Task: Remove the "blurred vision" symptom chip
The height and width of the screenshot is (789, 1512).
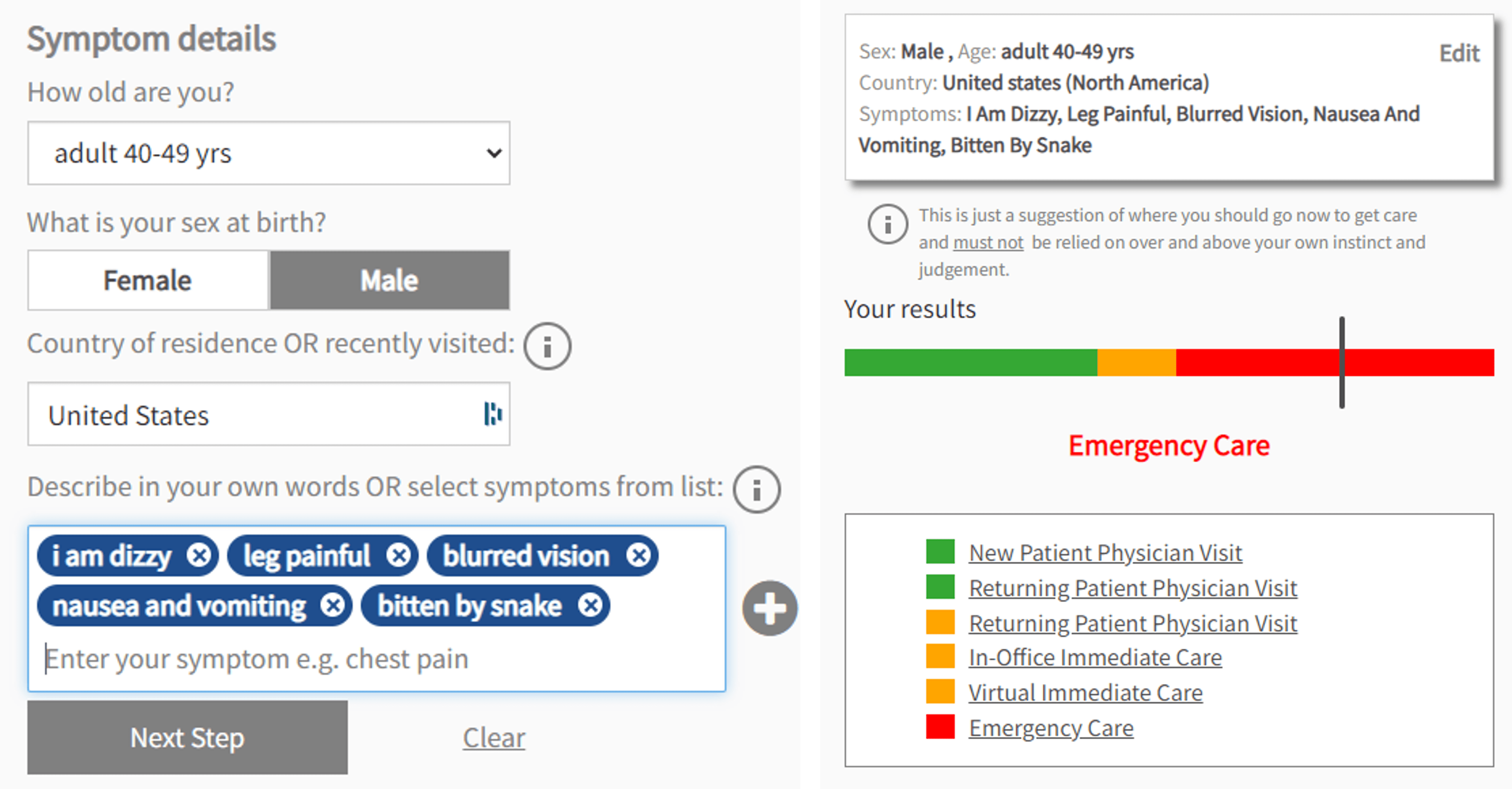Action: pos(639,556)
